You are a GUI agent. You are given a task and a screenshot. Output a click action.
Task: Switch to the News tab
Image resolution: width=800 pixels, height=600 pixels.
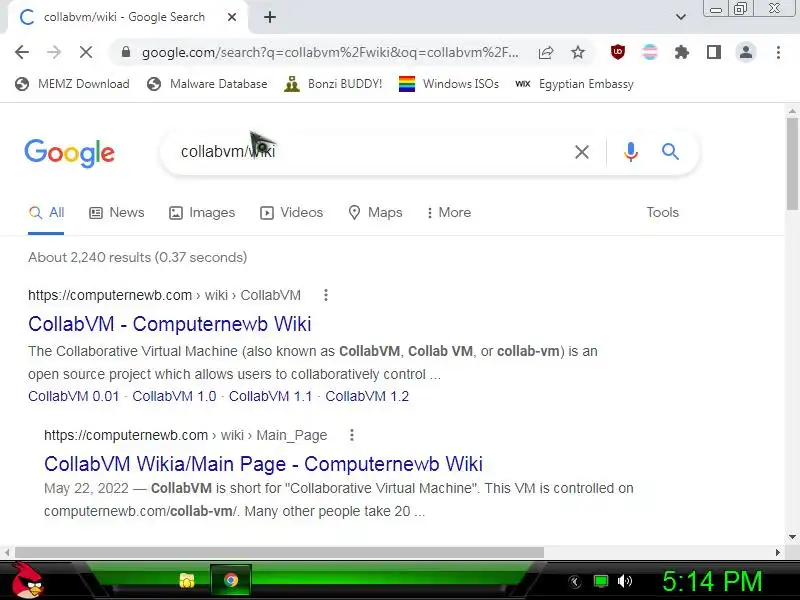pos(117,213)
